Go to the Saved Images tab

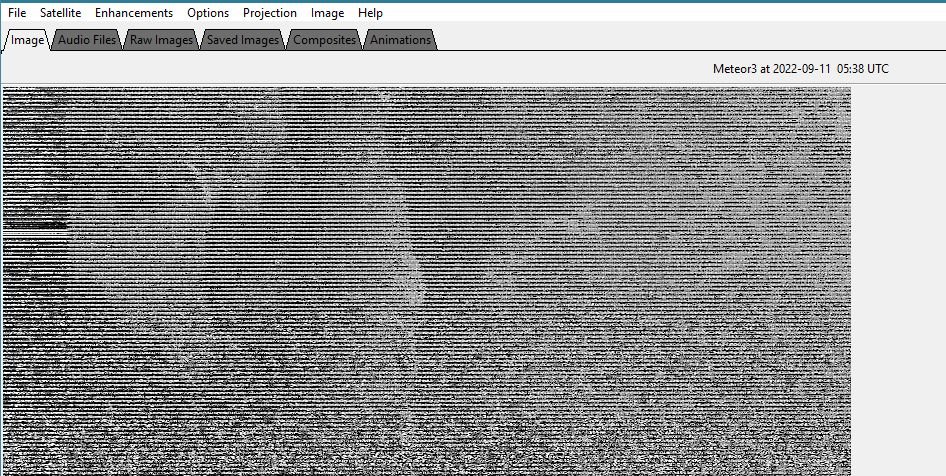[x=243, y=40]
